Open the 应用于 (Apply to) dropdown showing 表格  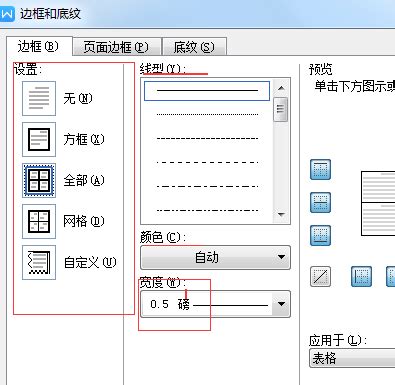click(x=352, y=358)
